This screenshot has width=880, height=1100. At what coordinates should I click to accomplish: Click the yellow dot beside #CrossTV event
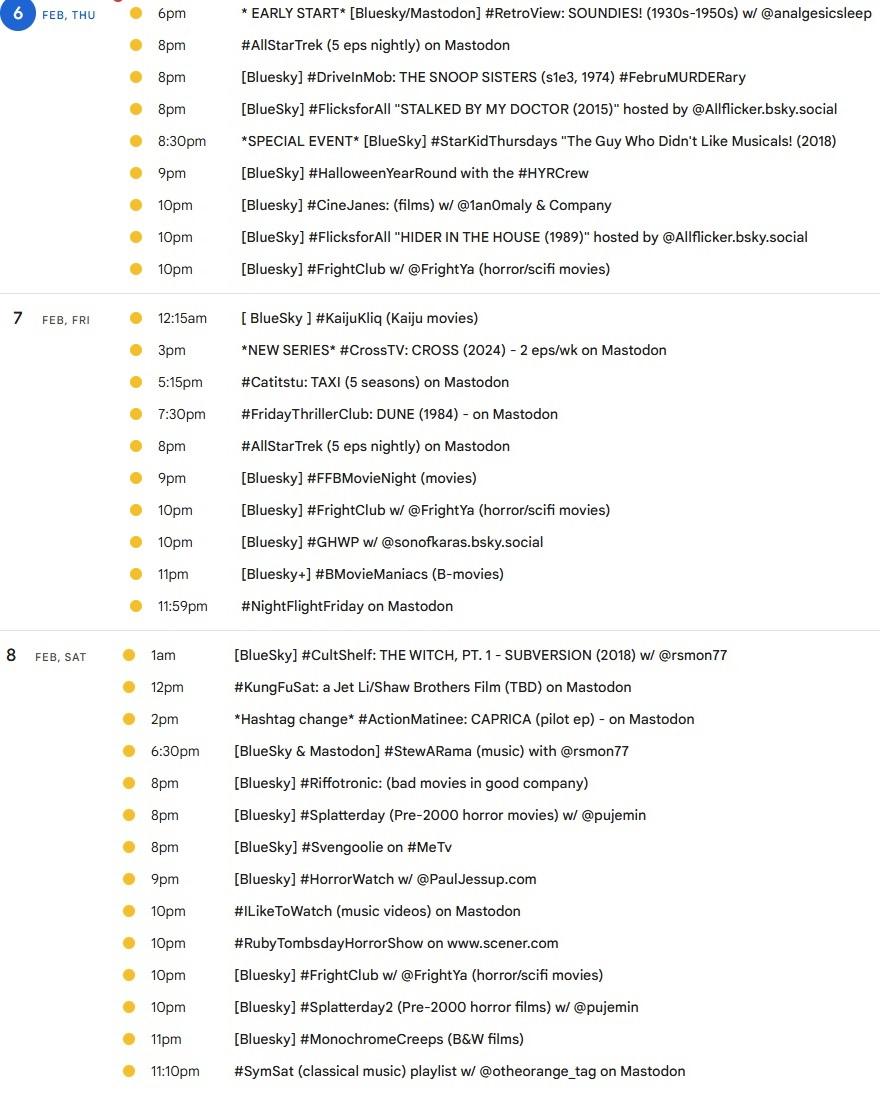pos(136,350)
